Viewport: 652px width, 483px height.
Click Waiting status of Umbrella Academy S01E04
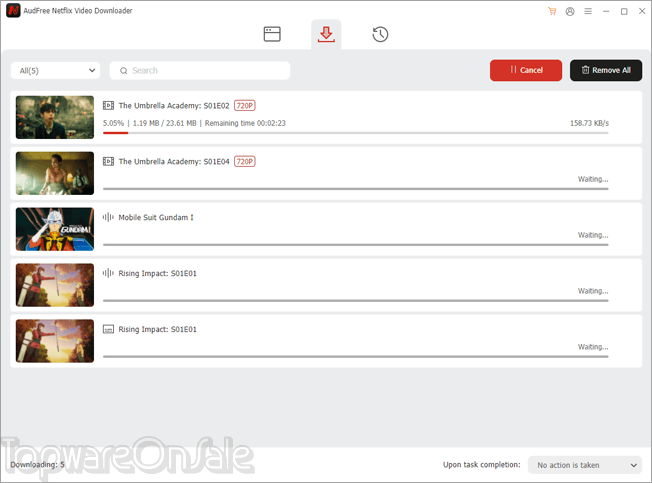[x=593, y=179]
